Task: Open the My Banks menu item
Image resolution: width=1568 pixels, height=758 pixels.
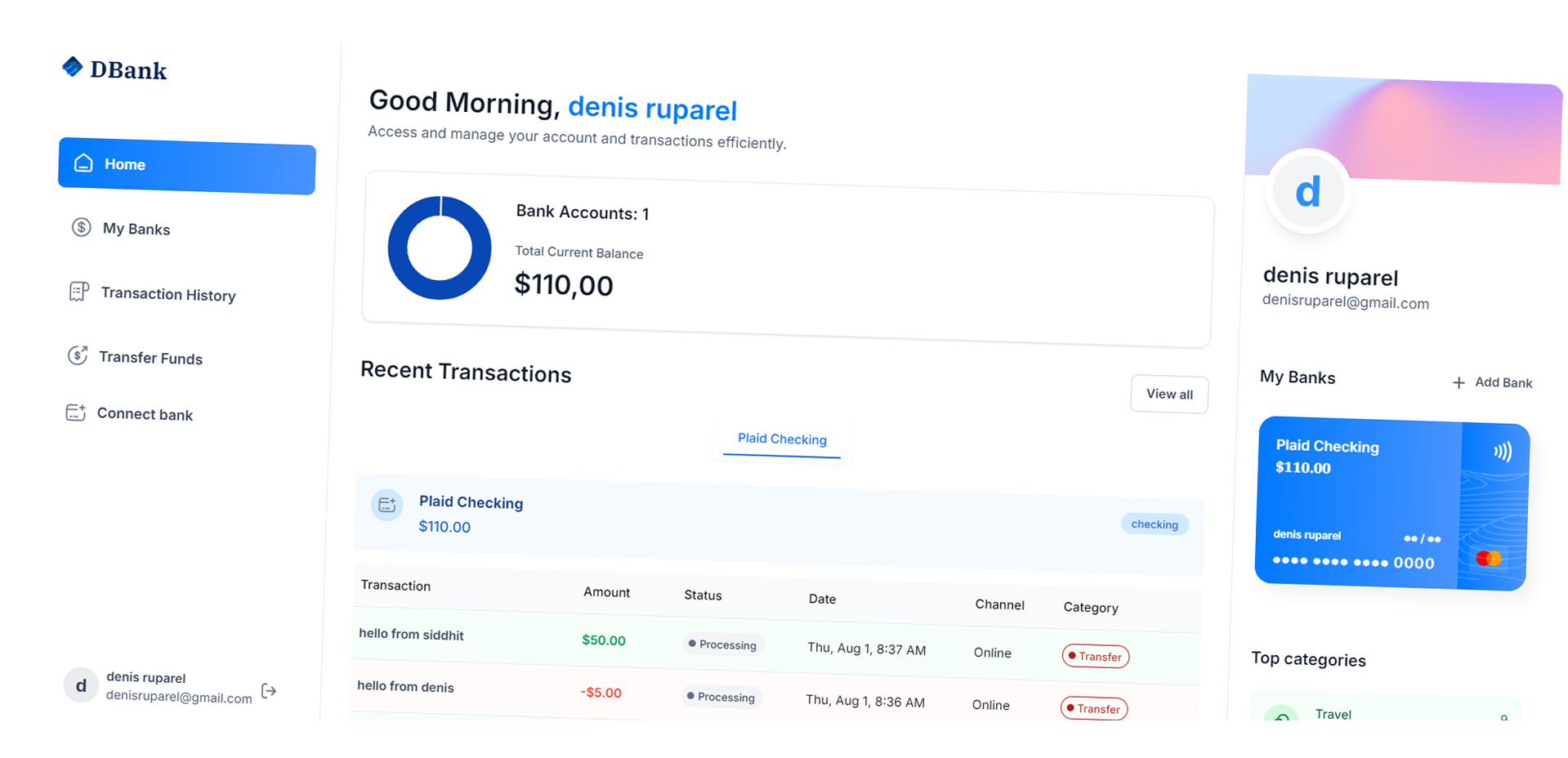Action: click(136, 230)
